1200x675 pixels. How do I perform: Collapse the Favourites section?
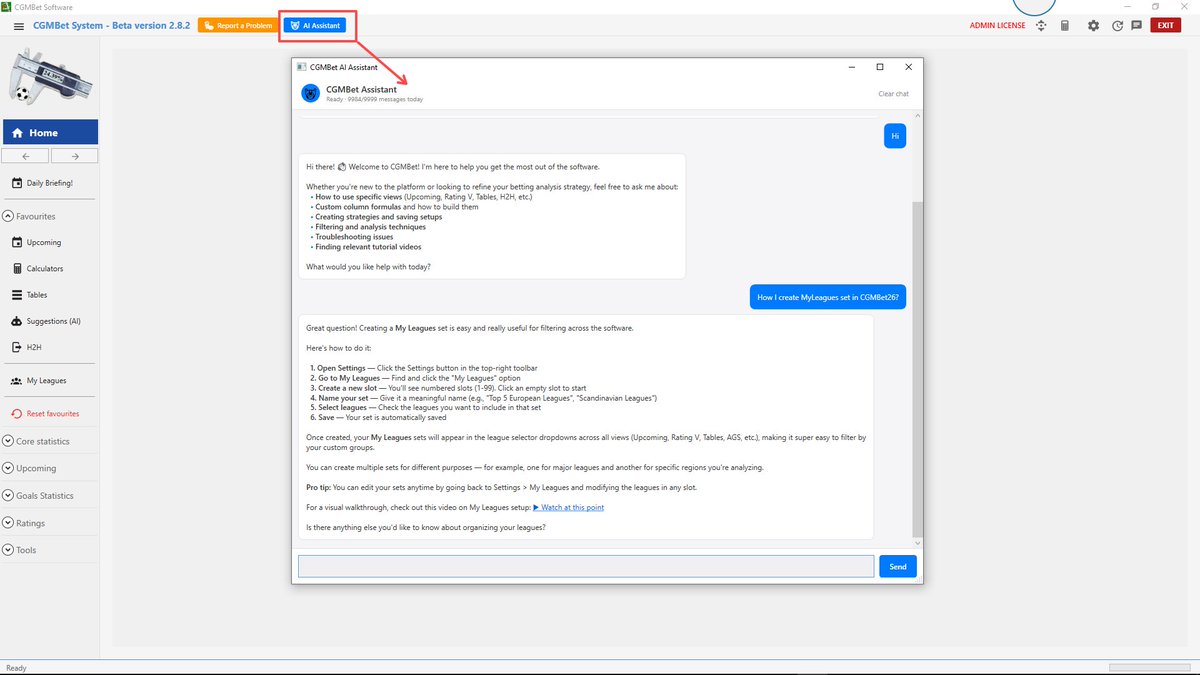[x=8, y=216]
